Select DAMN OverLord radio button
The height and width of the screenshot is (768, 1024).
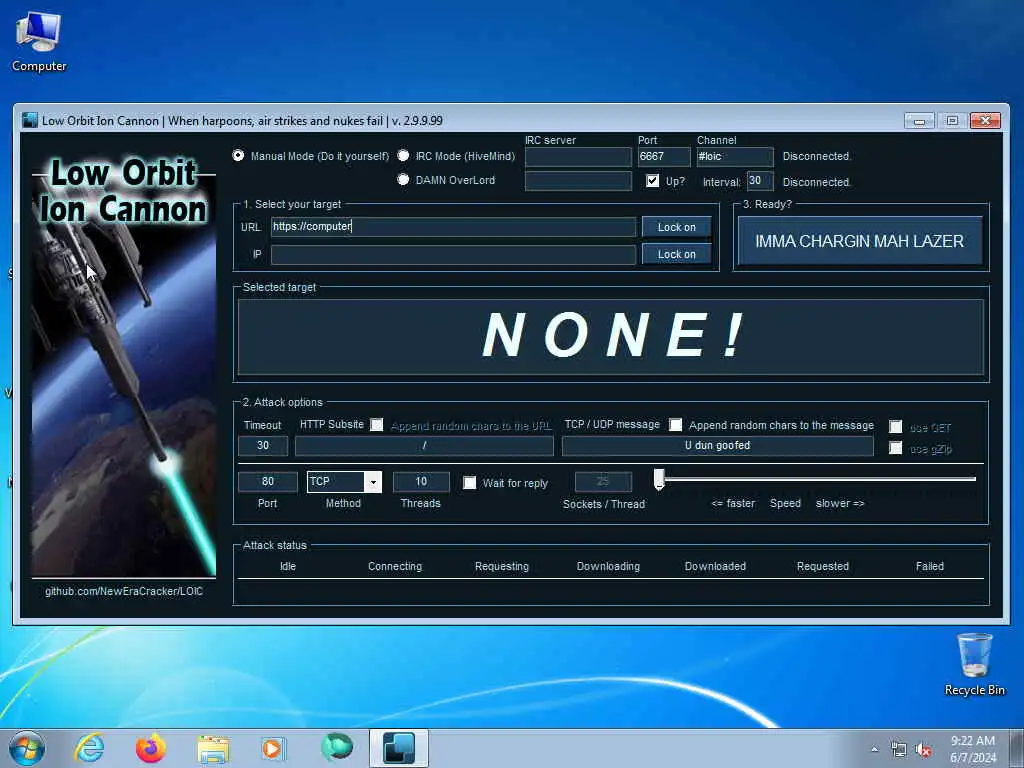404,180
